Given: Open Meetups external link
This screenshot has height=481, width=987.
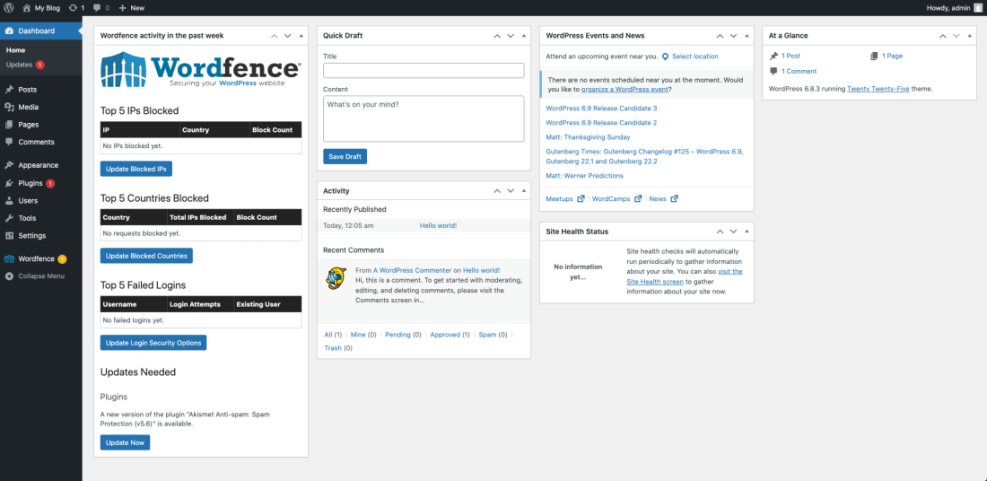Looking at the screenshot, I should click(x=565, y=198).
